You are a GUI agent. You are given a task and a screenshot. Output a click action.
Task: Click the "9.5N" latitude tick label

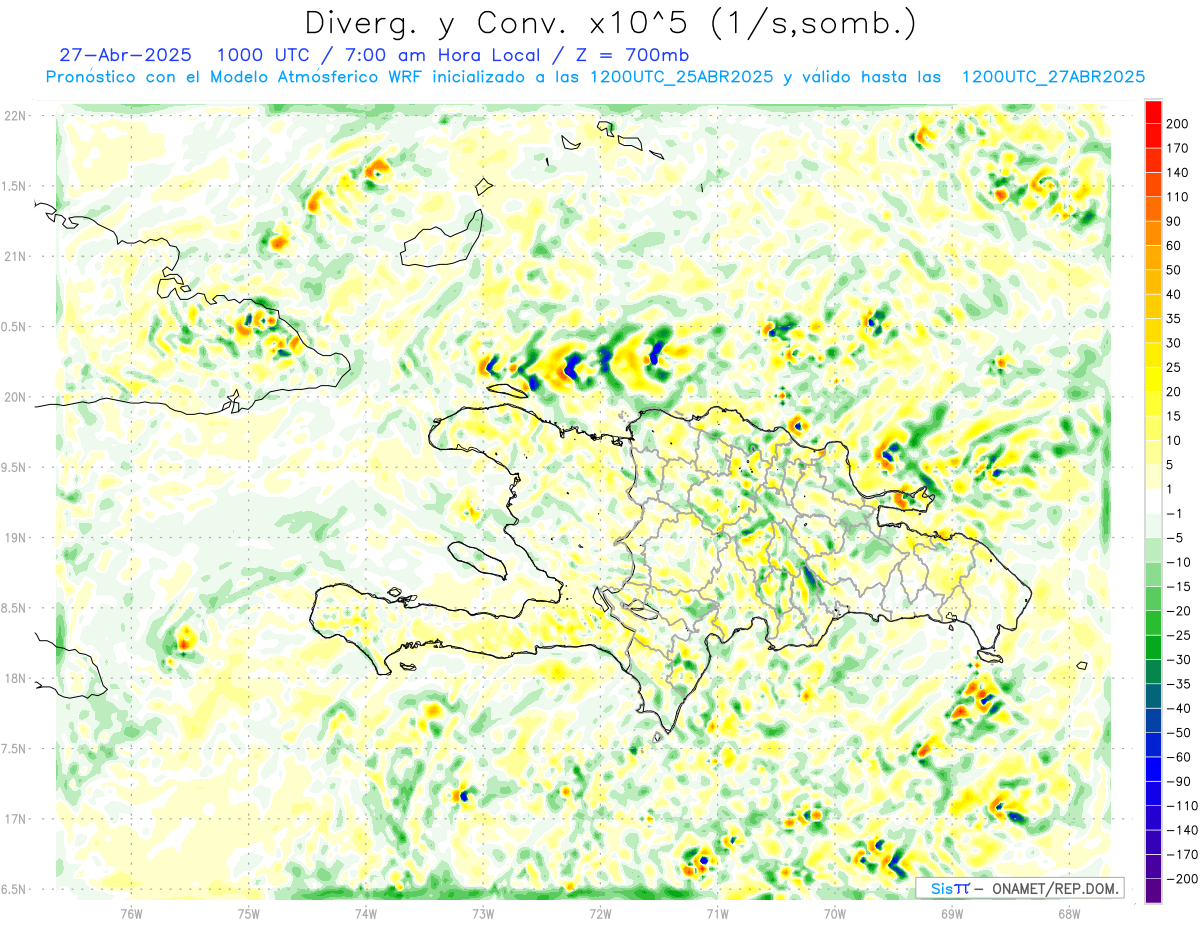click(x=15, y=467)
